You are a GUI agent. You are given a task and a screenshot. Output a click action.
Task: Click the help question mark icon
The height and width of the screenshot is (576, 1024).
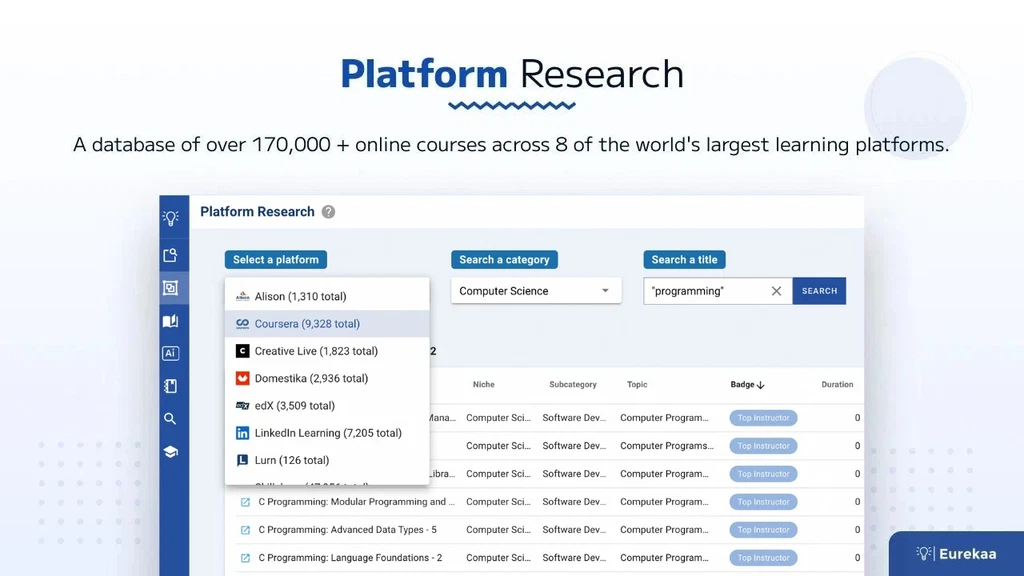tap(328, 212)
